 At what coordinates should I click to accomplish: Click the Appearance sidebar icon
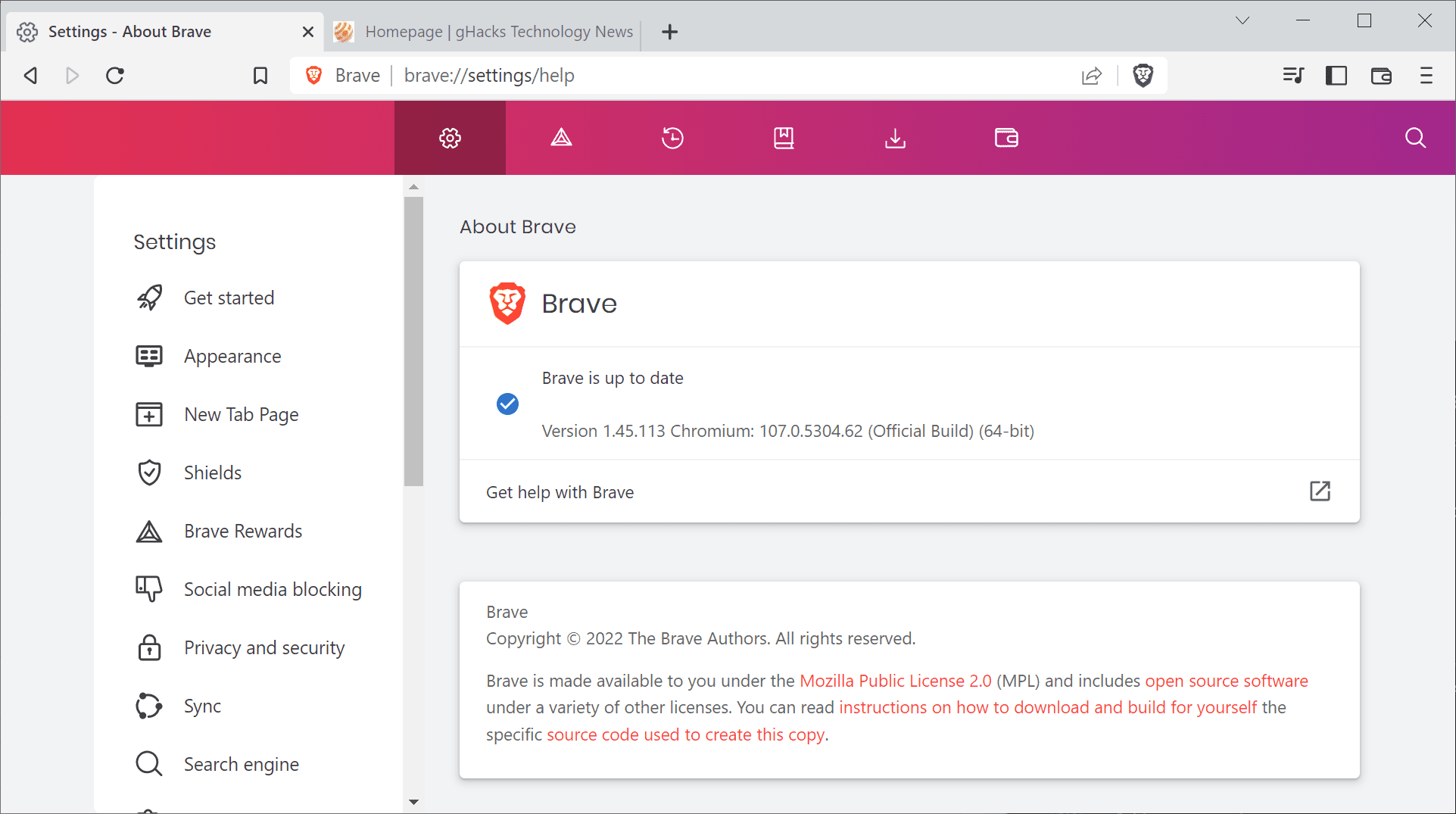pos(149,356)
